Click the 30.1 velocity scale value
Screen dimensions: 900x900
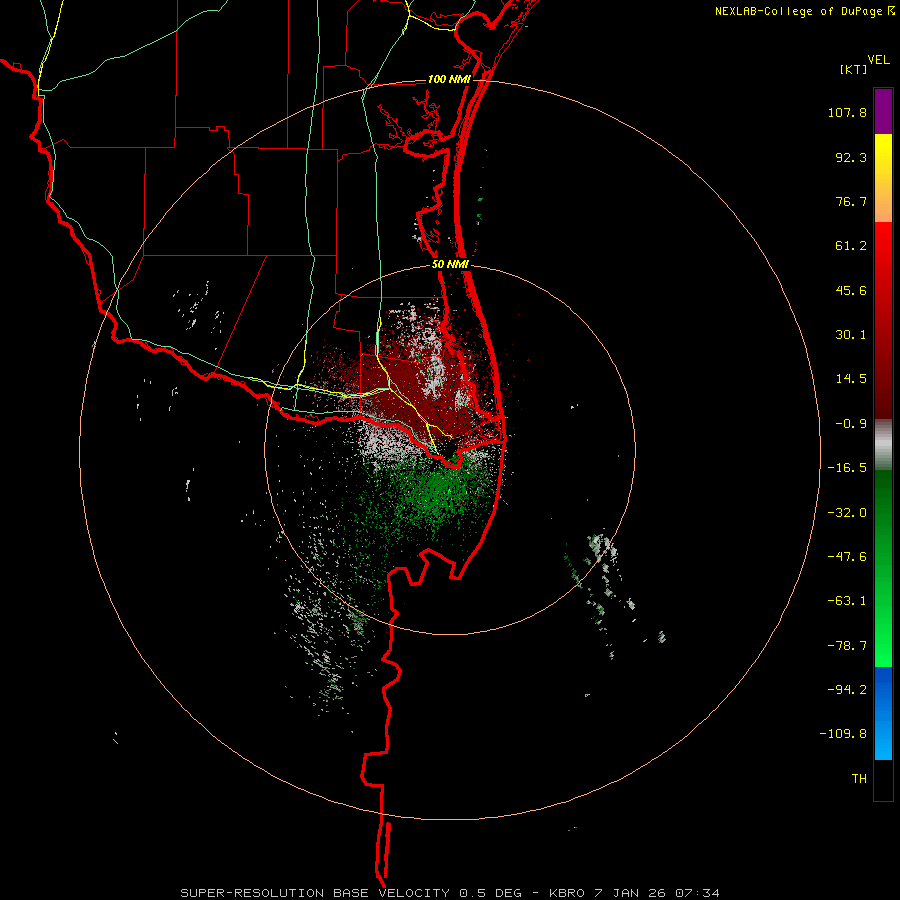click(x=851, y=335)
